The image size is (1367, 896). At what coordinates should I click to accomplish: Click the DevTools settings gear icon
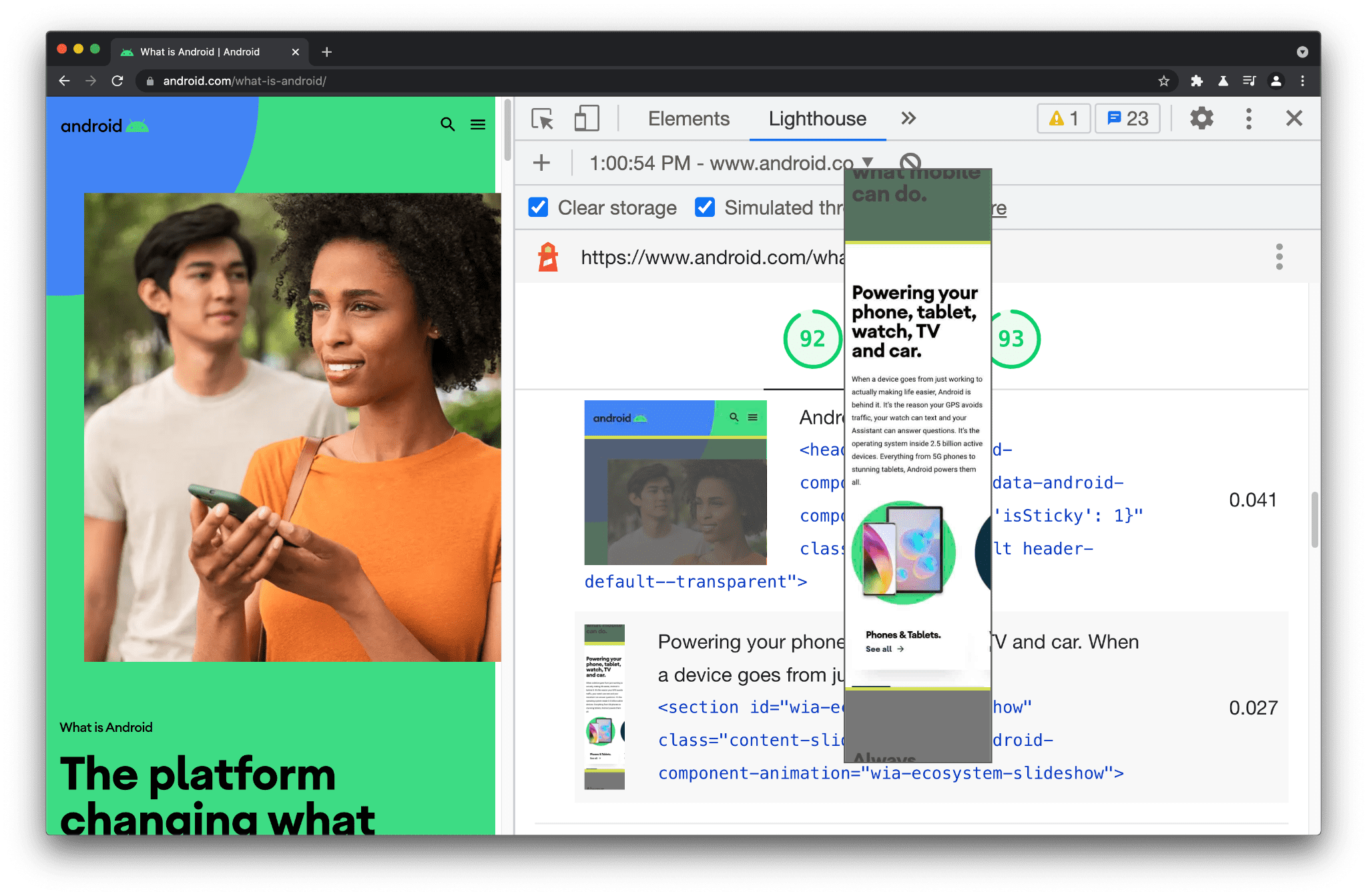[x=1200, y=119]
